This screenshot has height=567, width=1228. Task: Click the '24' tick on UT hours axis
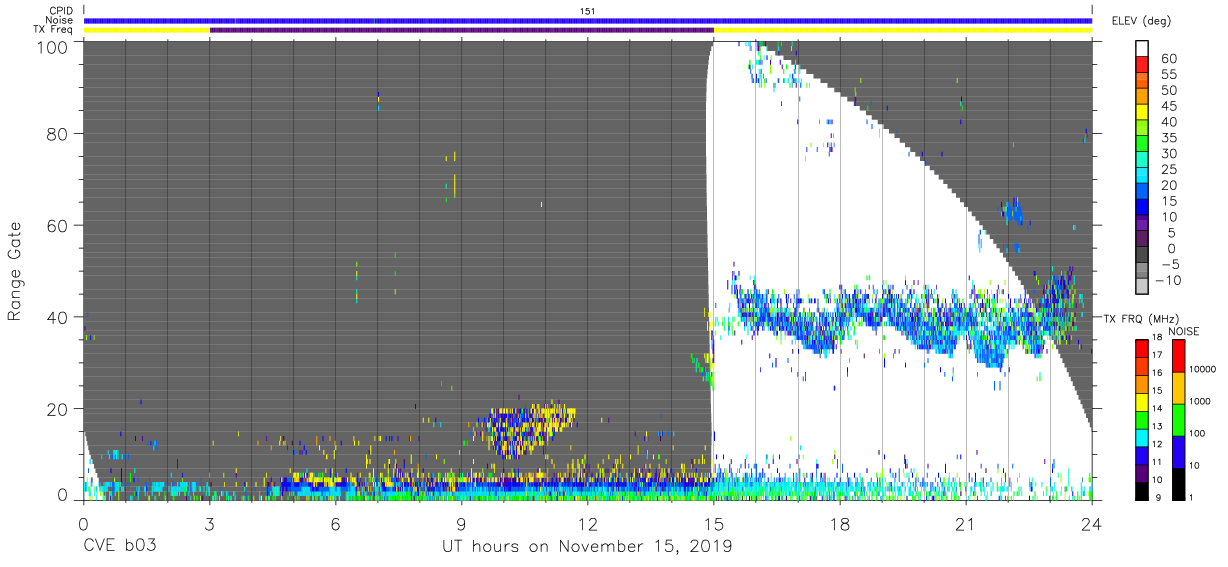[x=1092, y=522]
